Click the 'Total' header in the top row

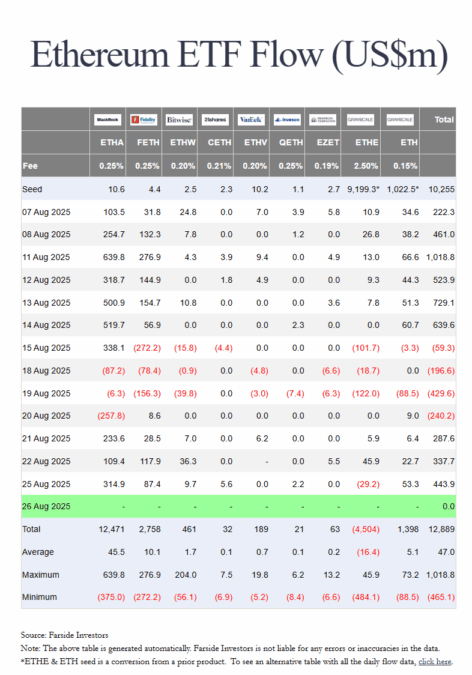444,120
